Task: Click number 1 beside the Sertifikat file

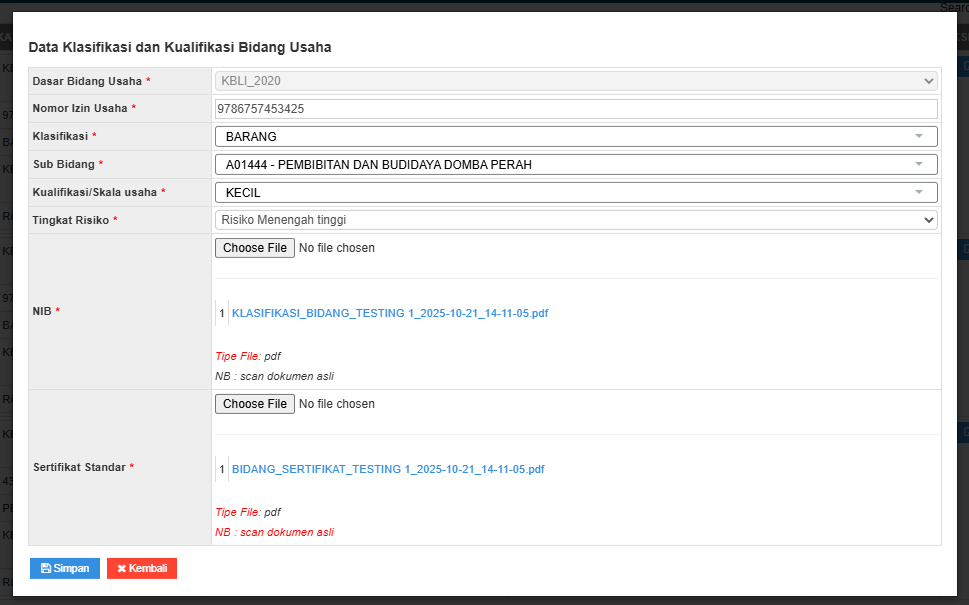Action: (x=221, y=469)
